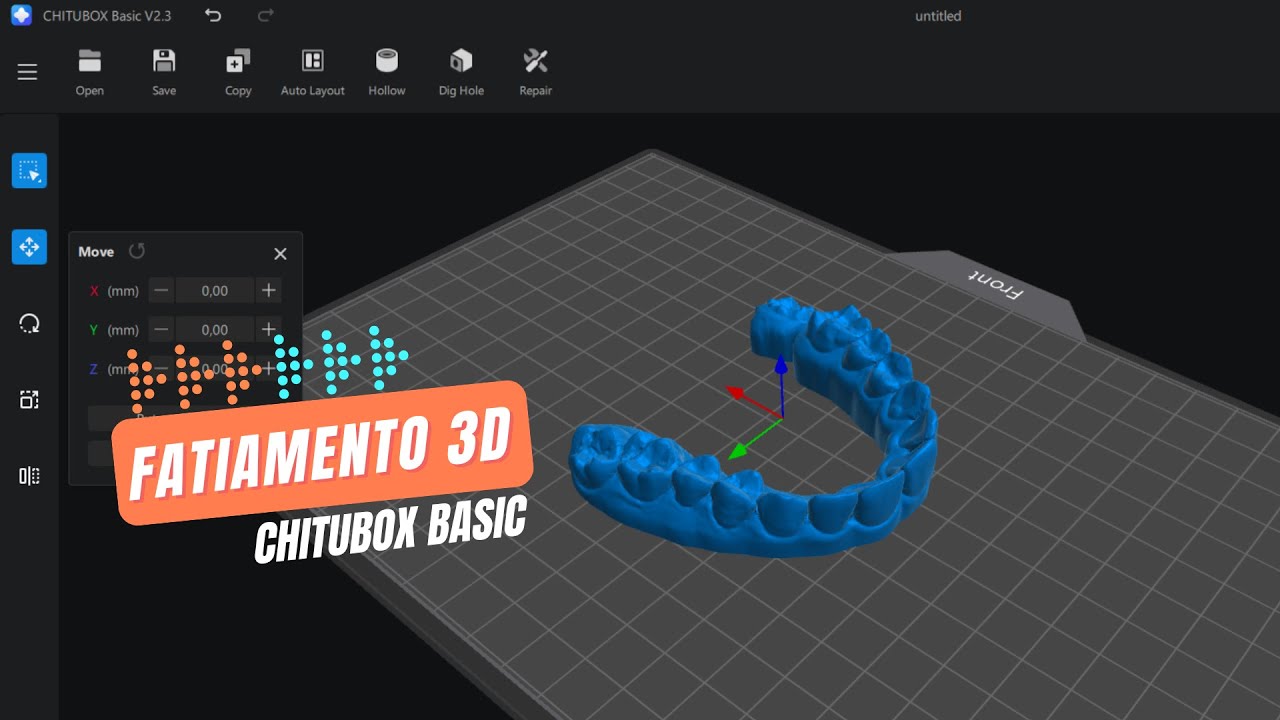1280x720 pixels.
Task: Select the Copy tool
Action: pos(238,72)
